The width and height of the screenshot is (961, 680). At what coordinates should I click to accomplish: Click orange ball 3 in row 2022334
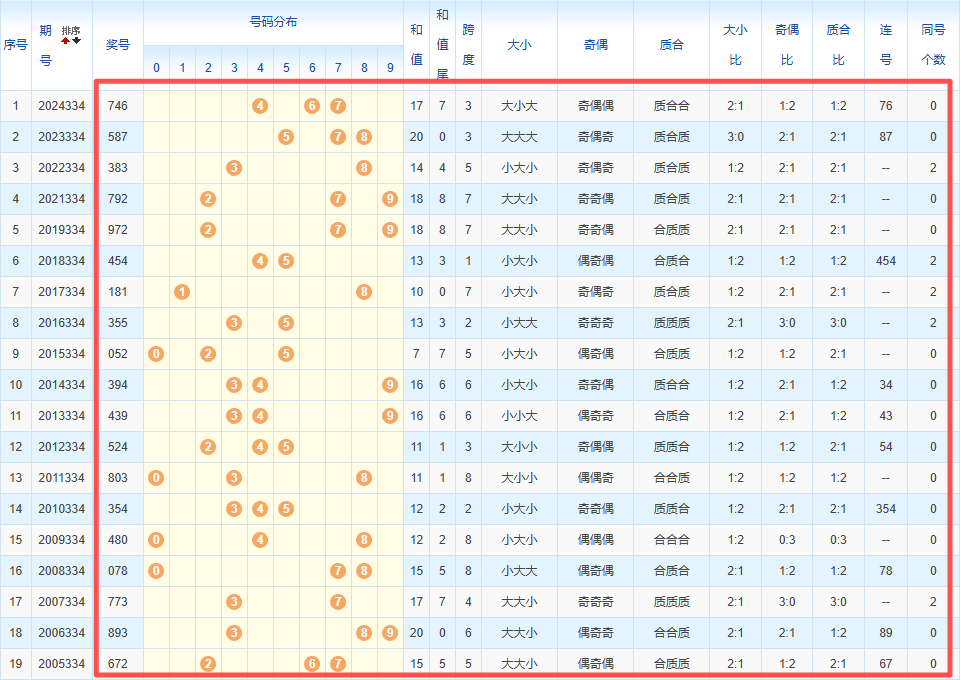tap(234, 168)
